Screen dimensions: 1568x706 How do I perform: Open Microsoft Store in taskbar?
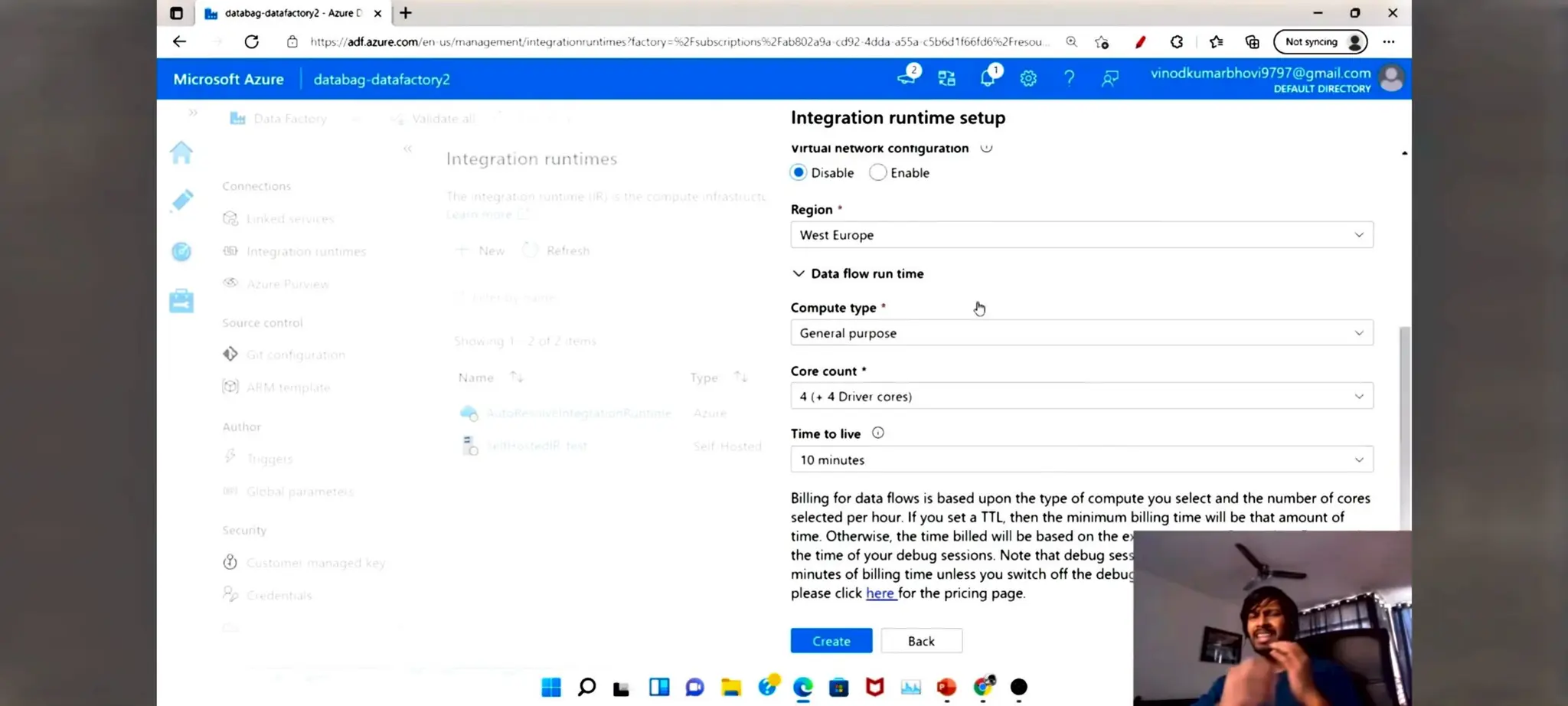tap(839, 687)
